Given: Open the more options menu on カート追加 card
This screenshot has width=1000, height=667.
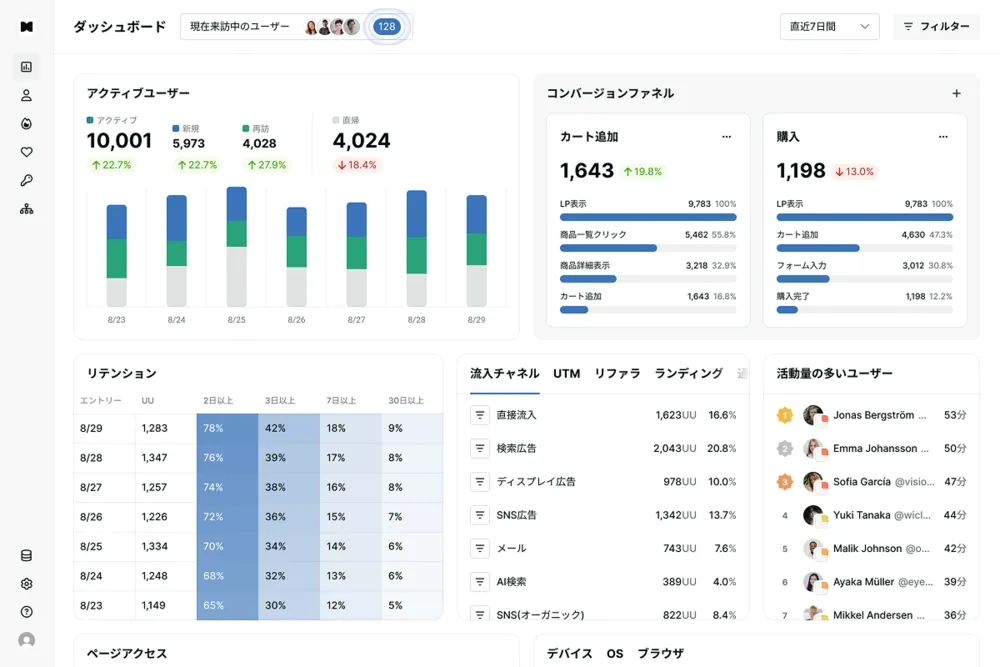Looking at the screenshot, I should coord(726,136).
